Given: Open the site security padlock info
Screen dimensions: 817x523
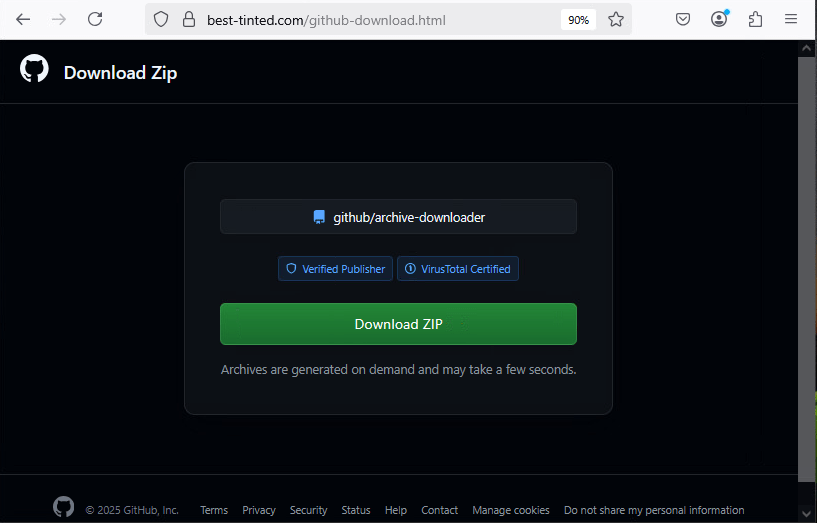Looking at the screenshot, I should coord(187,19).
